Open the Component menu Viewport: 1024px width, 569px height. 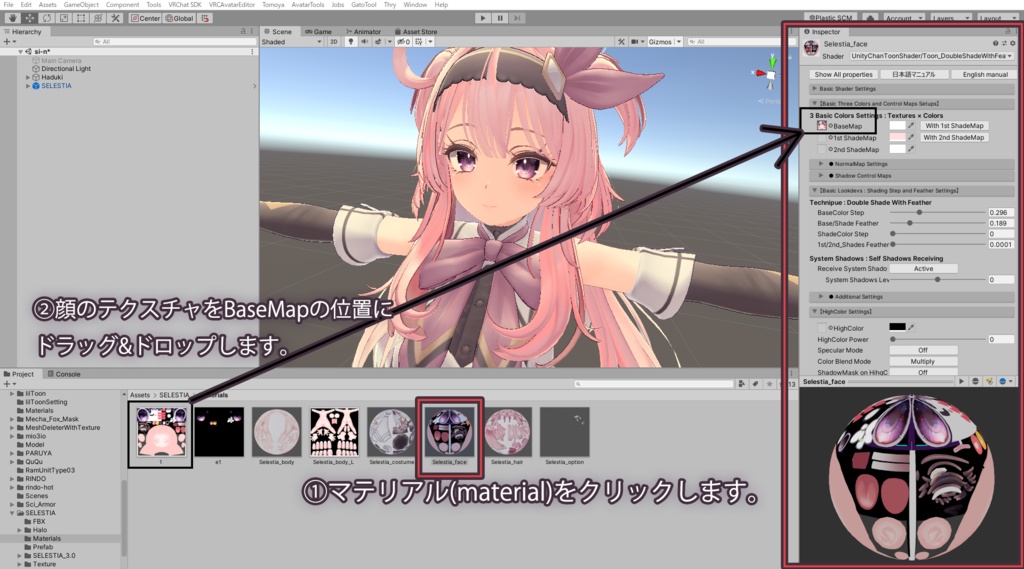coord(122,5)
